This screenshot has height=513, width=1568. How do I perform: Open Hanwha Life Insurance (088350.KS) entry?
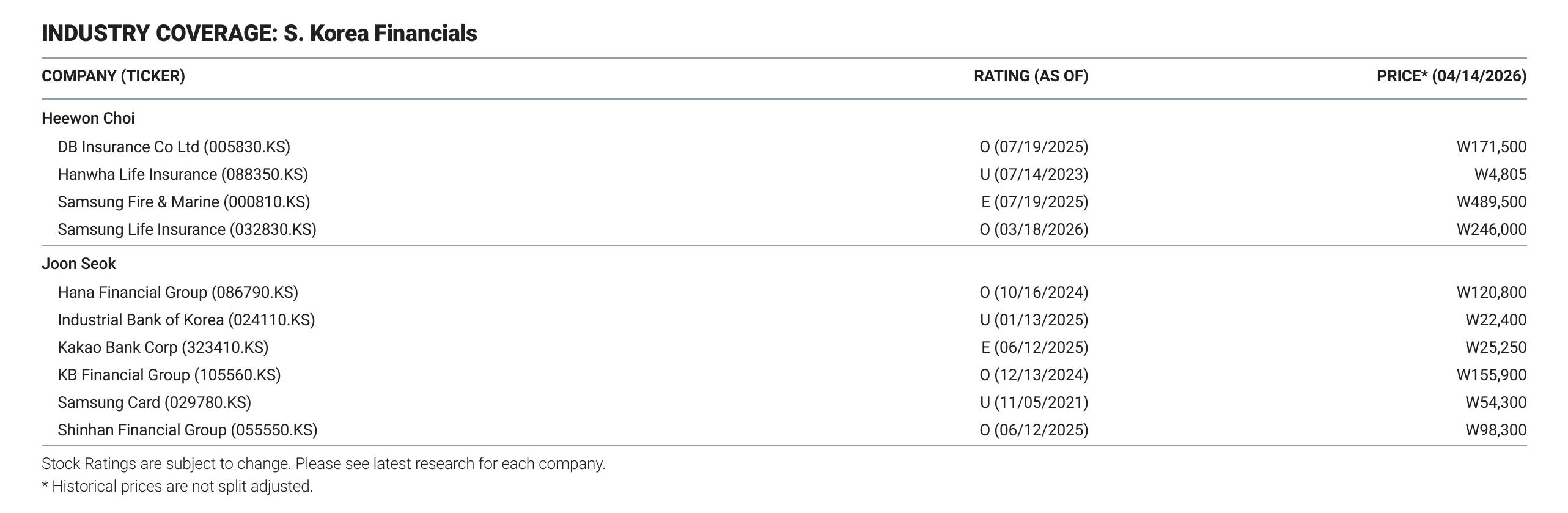point(183,175)
